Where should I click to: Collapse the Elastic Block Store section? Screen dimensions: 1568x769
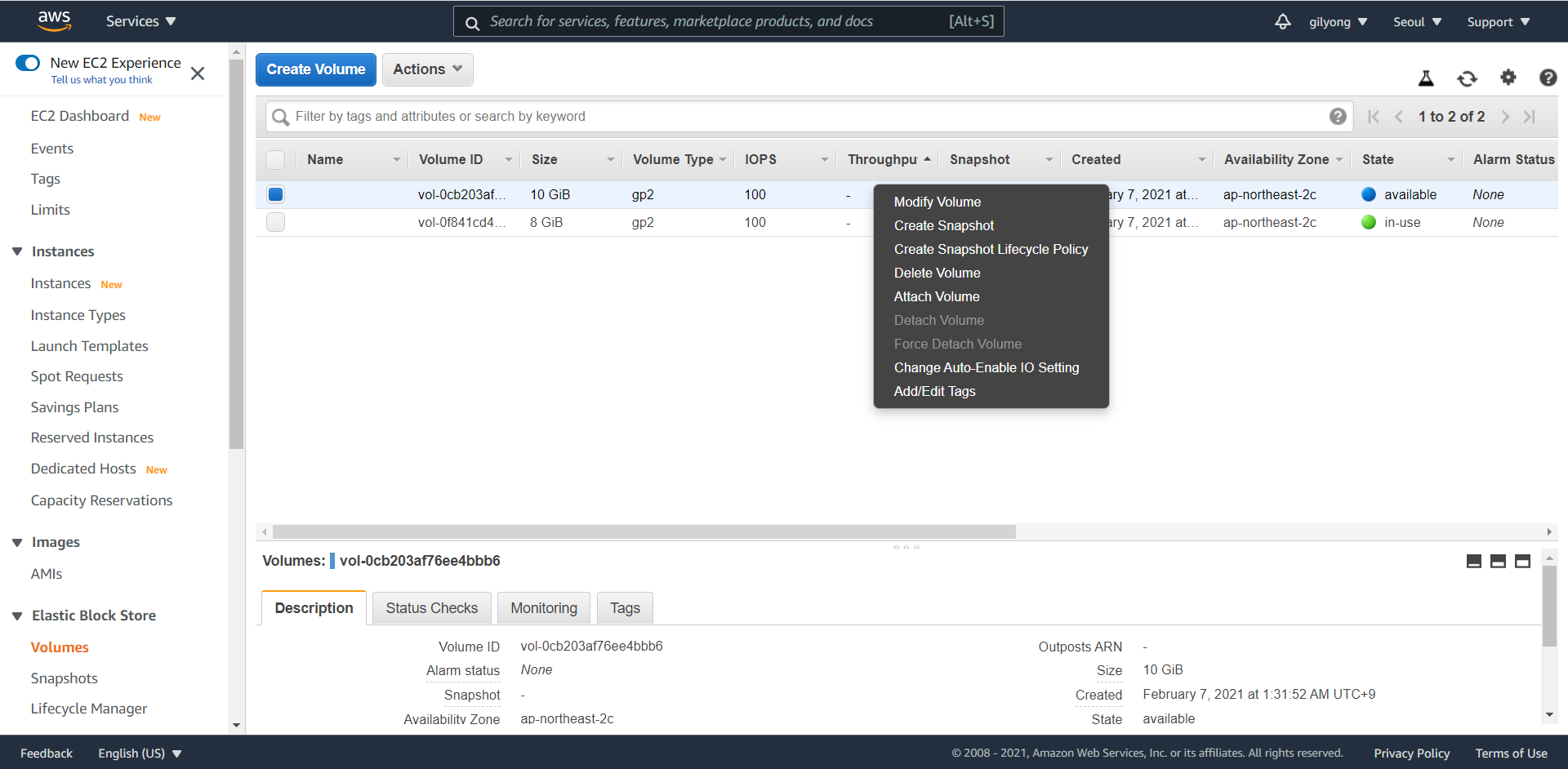17,616
